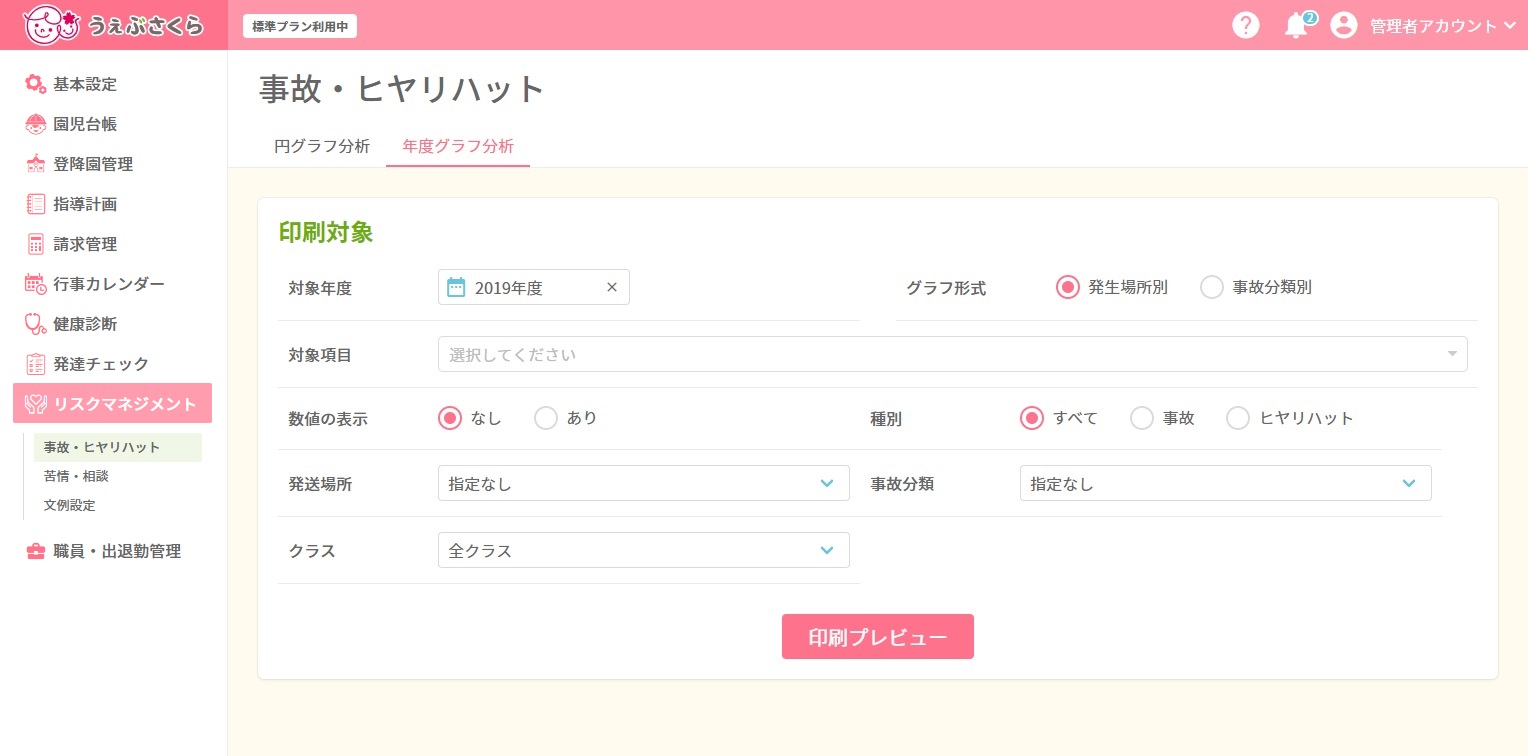Click the リスクマネジメント hands icon
This screenshot has height=756, width=1528.
(x=36, y=404)
